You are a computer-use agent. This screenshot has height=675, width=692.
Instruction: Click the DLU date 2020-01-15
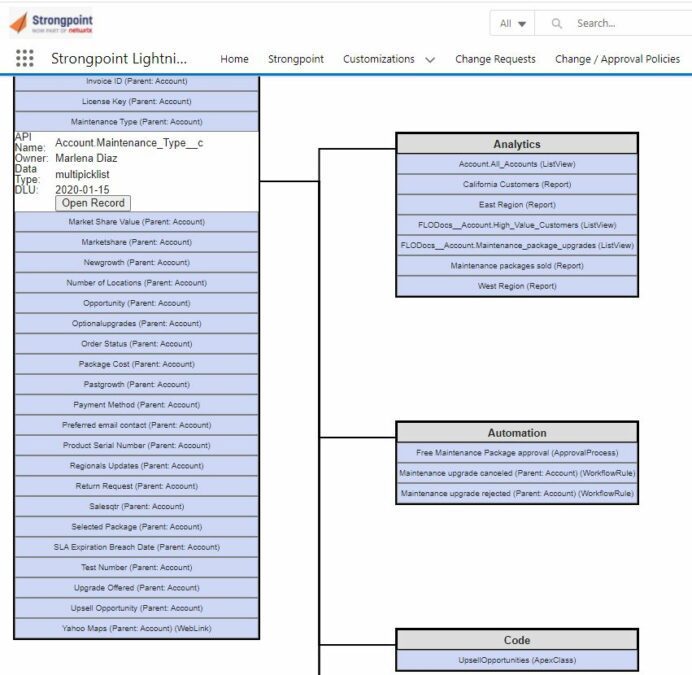(x=82, y=190)
